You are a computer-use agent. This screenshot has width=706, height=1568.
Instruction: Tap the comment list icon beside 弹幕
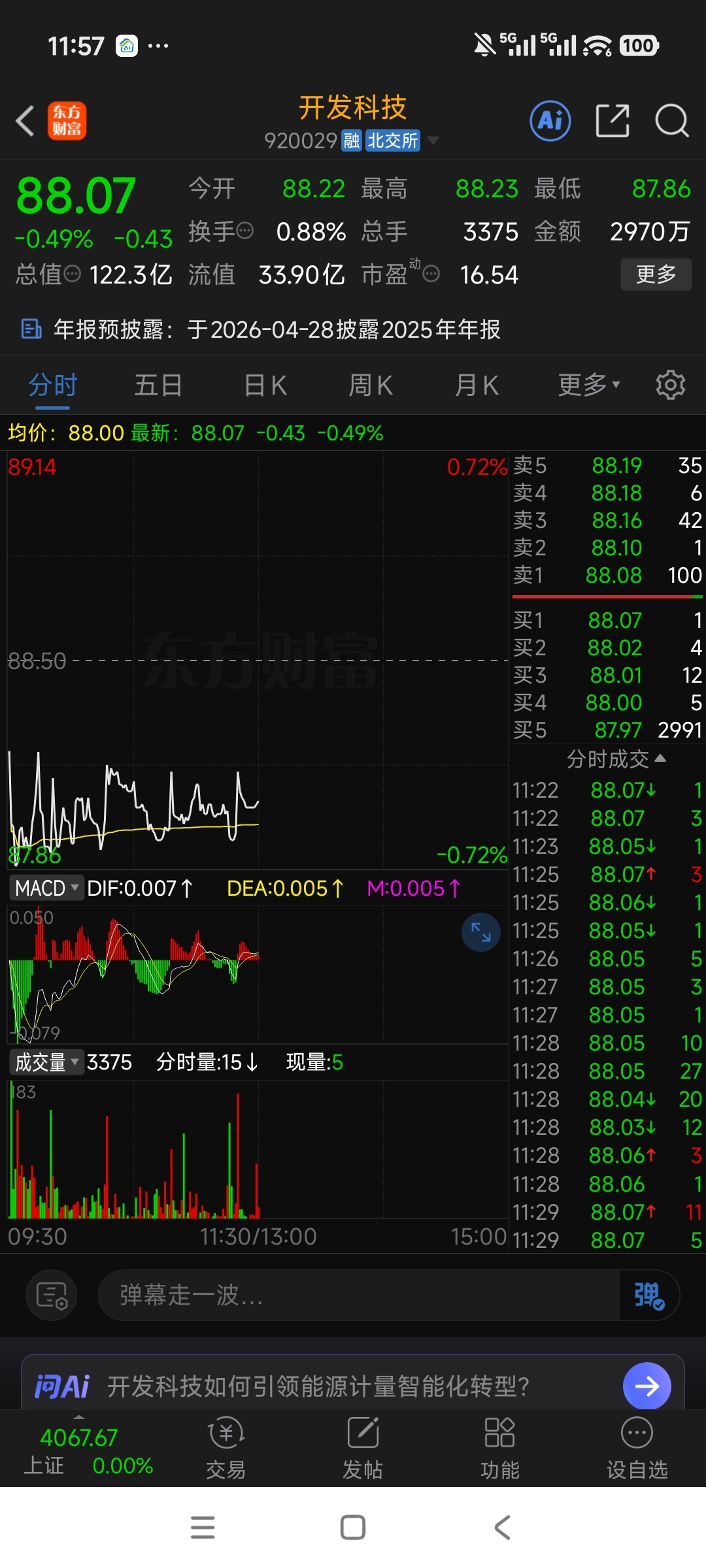[x=52, y=1295]
